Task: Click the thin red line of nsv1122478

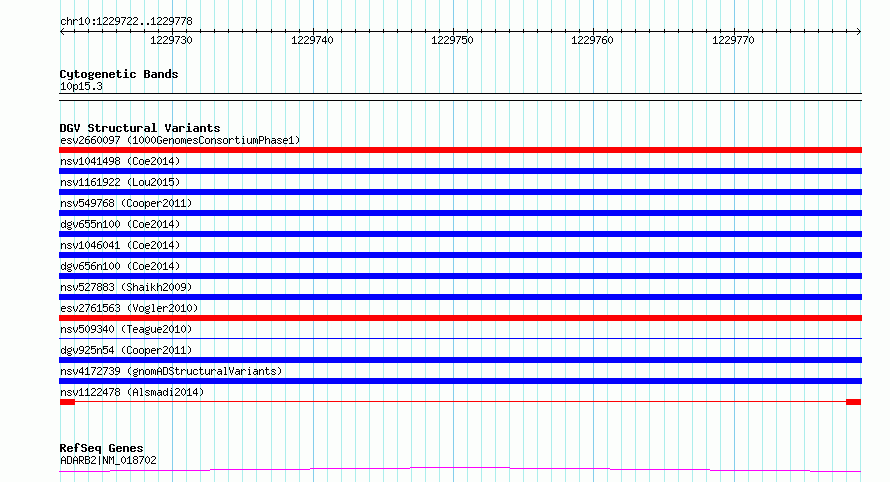Action: [460, 402]
